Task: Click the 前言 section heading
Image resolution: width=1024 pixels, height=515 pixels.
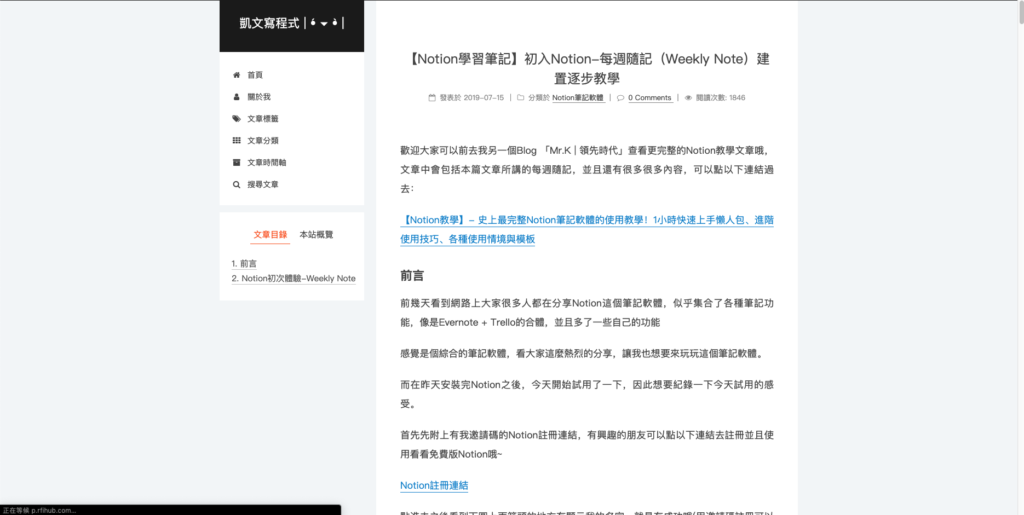Action: pyautogui.click(x=413, y=276)
